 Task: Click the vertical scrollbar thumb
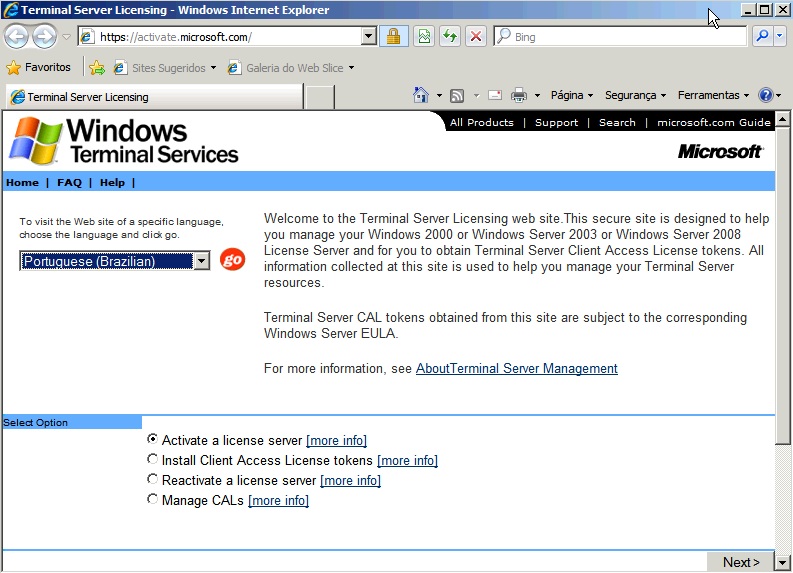(x=782, y=285)
